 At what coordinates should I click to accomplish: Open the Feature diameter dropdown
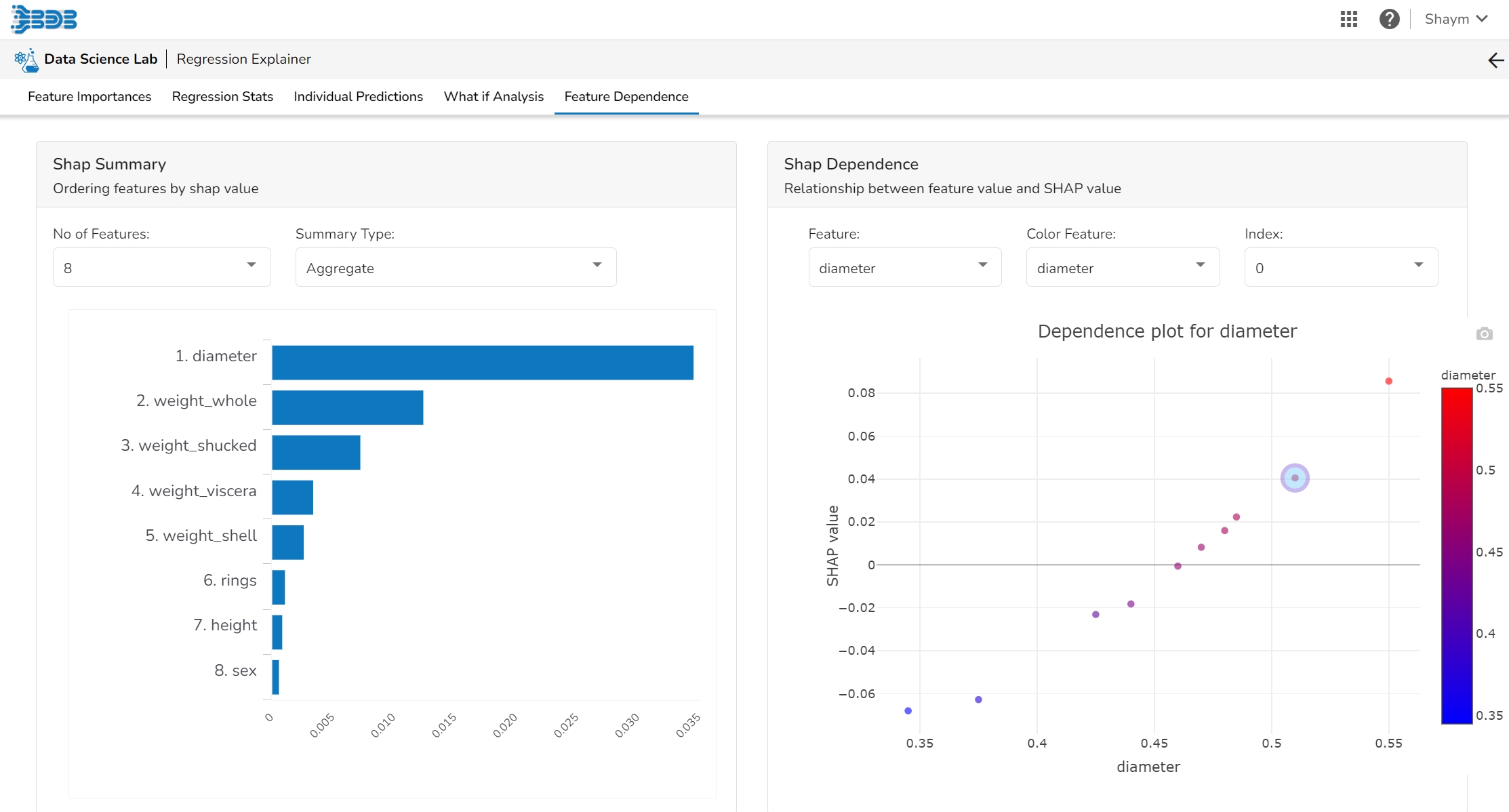[x=904, y=267]
